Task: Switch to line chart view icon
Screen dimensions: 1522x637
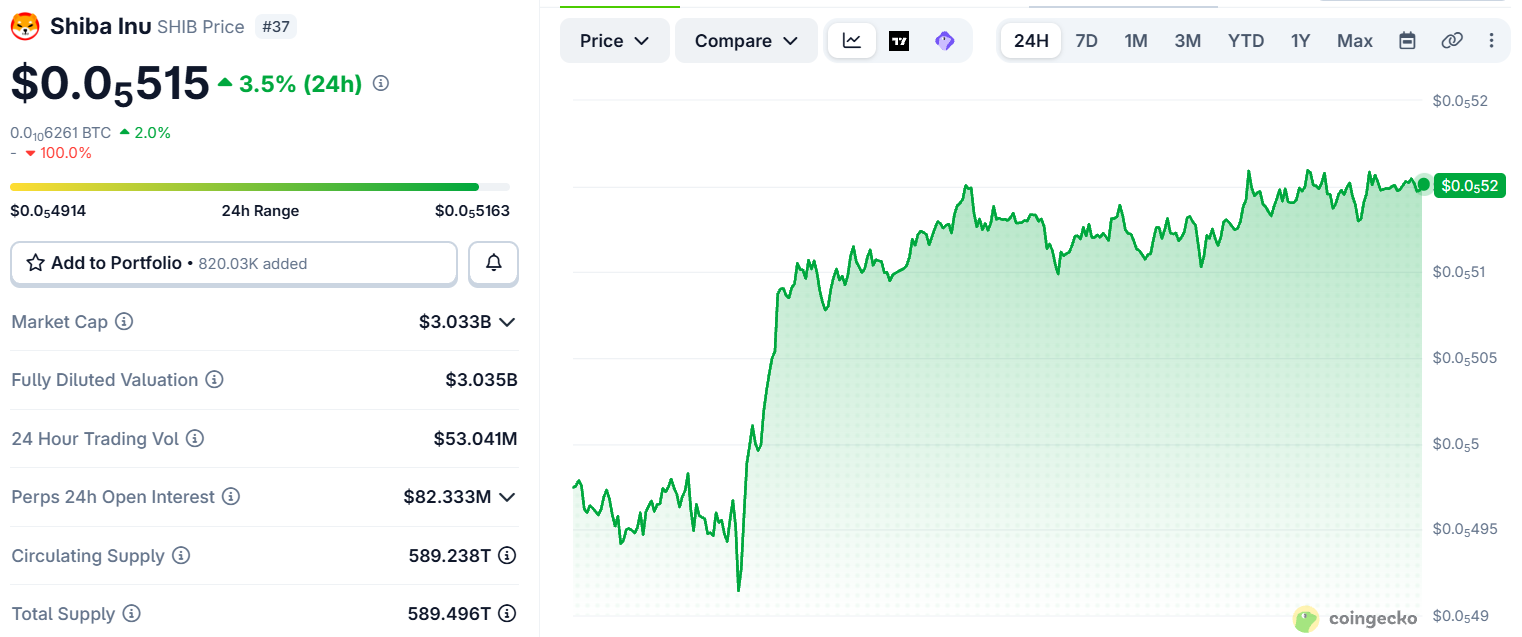Action: point(852,41)
